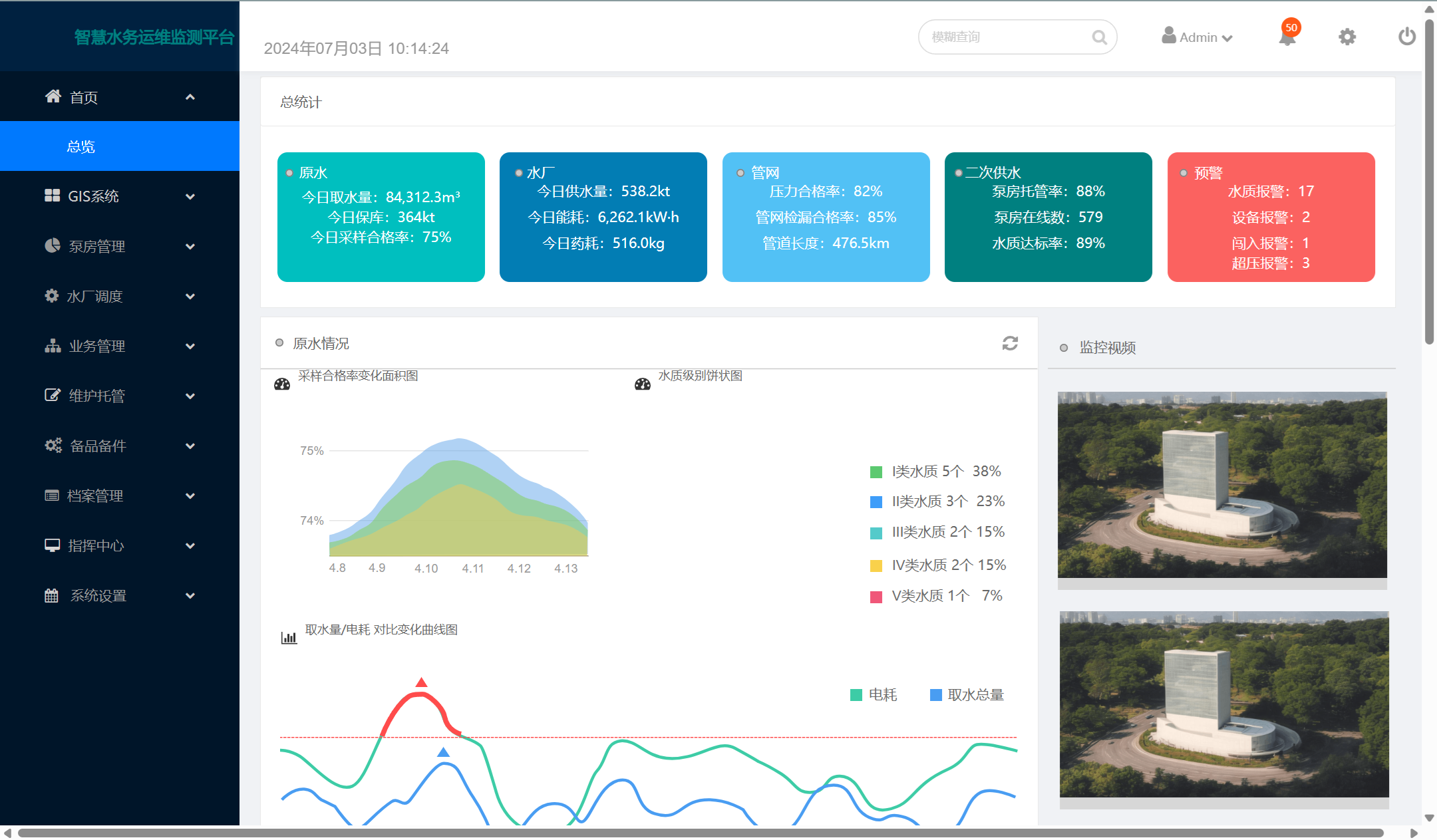1437x840 pixels.
Task: Open settings via the gear icon
Action: 1347,37
